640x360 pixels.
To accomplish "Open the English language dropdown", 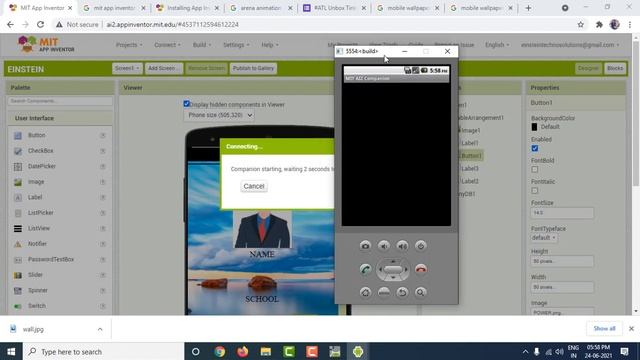I will pyautogui.click(x=497, y=45).
